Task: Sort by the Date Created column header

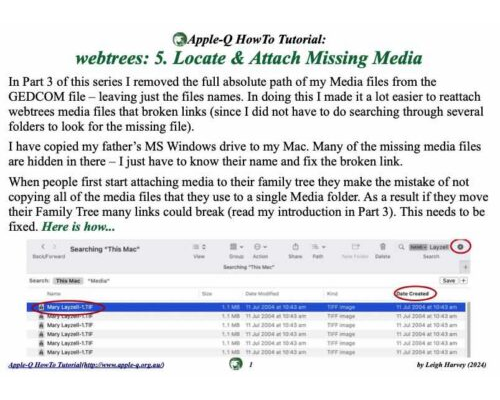Action: (413, 294)
